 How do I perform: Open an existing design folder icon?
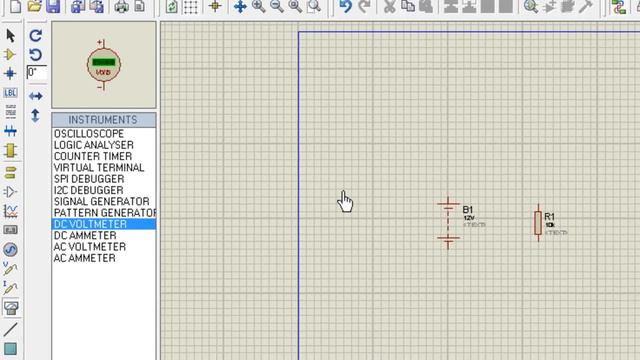tap(34, 6)
